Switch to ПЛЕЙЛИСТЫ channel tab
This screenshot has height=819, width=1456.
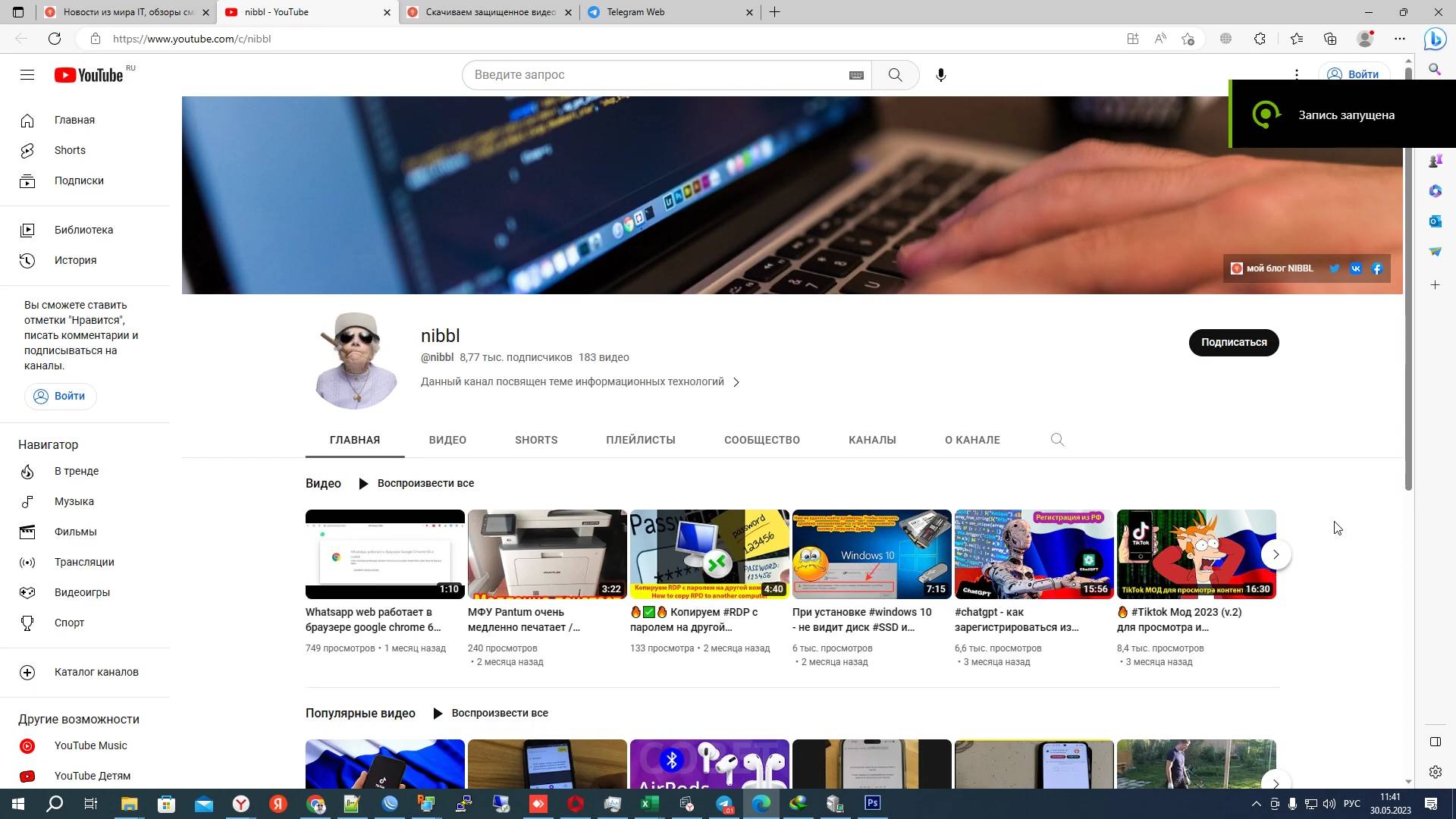point(641,440)
